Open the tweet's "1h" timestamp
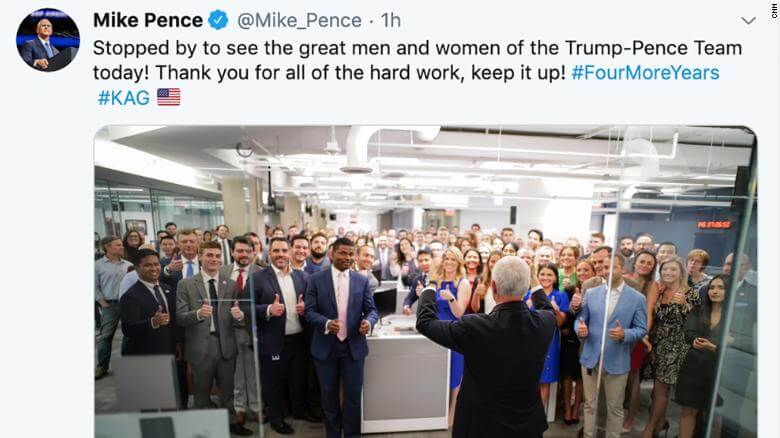The height and width of the screenshot is (438, 780). (390, 20)
